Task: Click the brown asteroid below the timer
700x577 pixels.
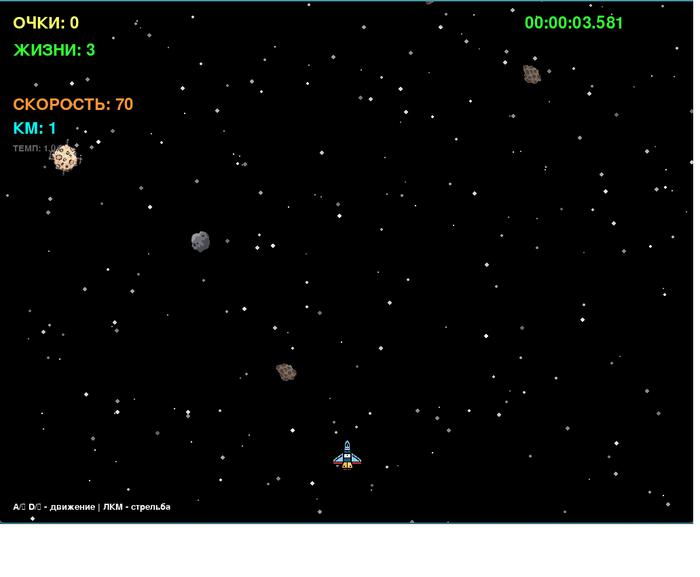Action: [x=532, y=74]
